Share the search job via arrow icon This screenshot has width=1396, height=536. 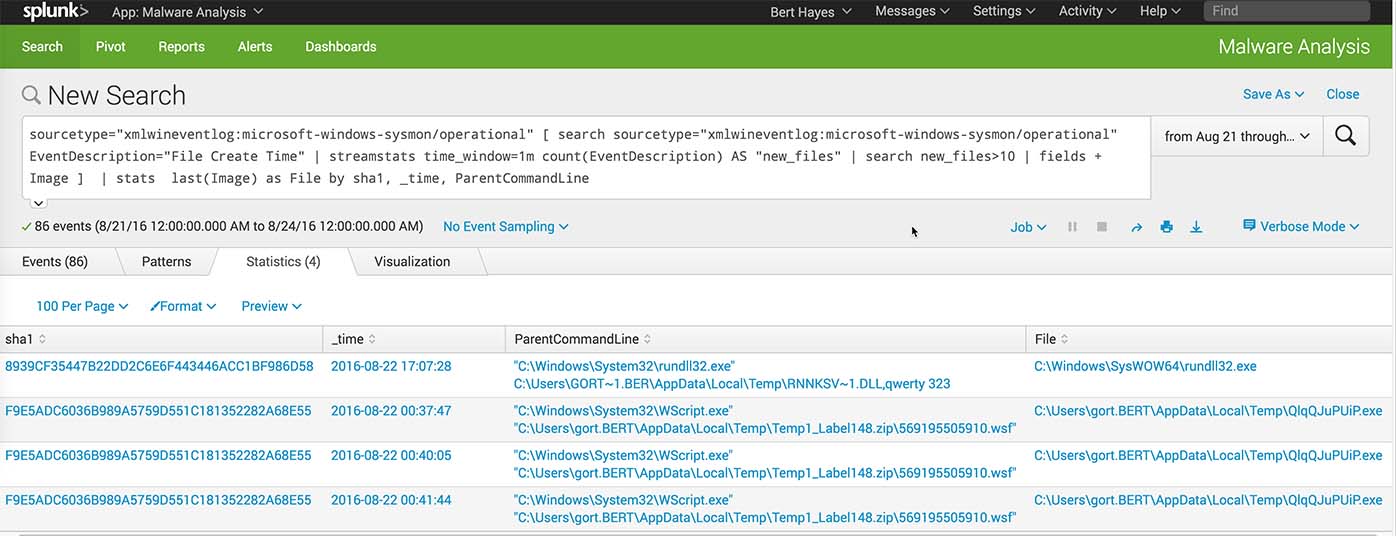point(1136,227)
